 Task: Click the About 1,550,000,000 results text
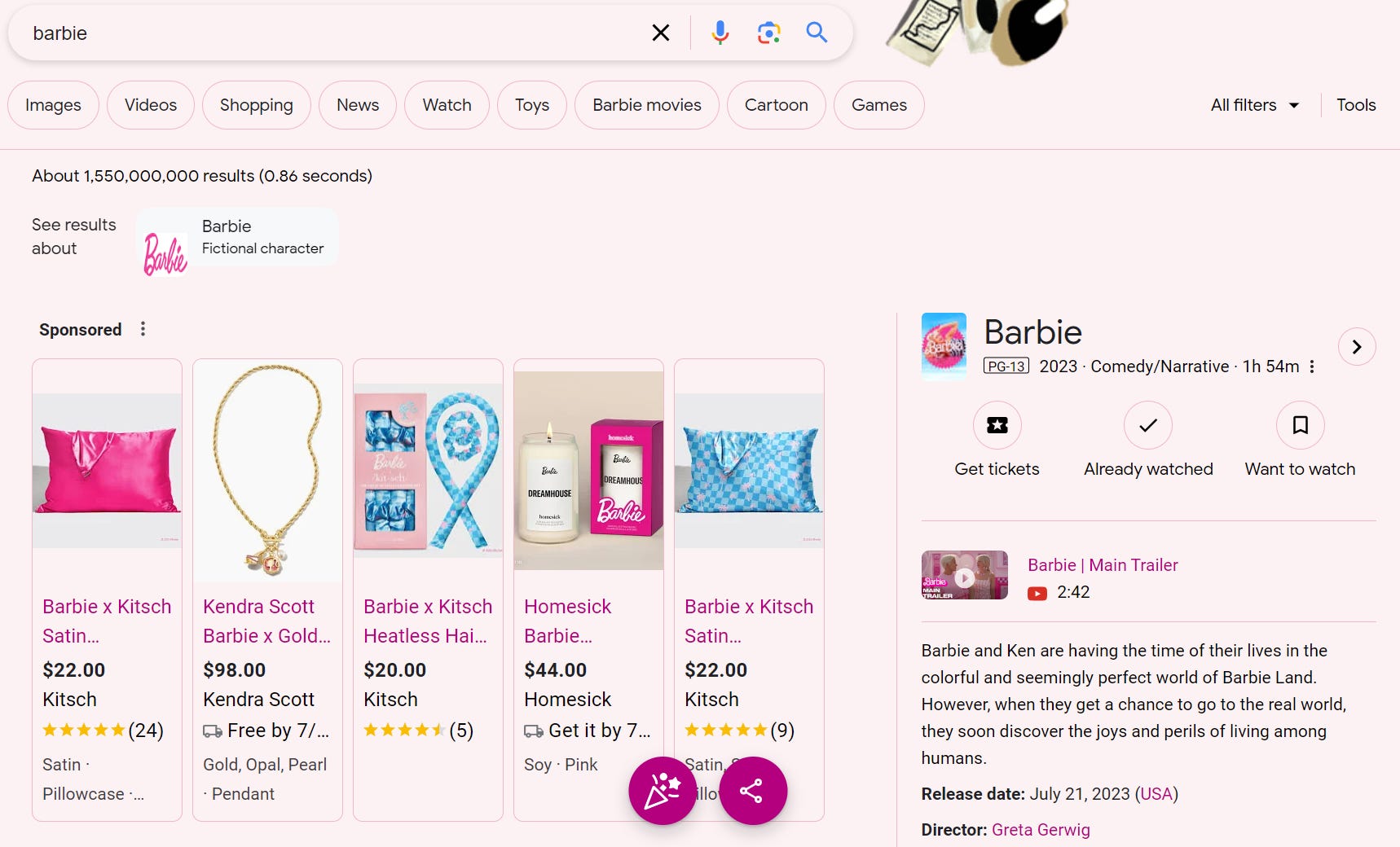tap(202, 176)
